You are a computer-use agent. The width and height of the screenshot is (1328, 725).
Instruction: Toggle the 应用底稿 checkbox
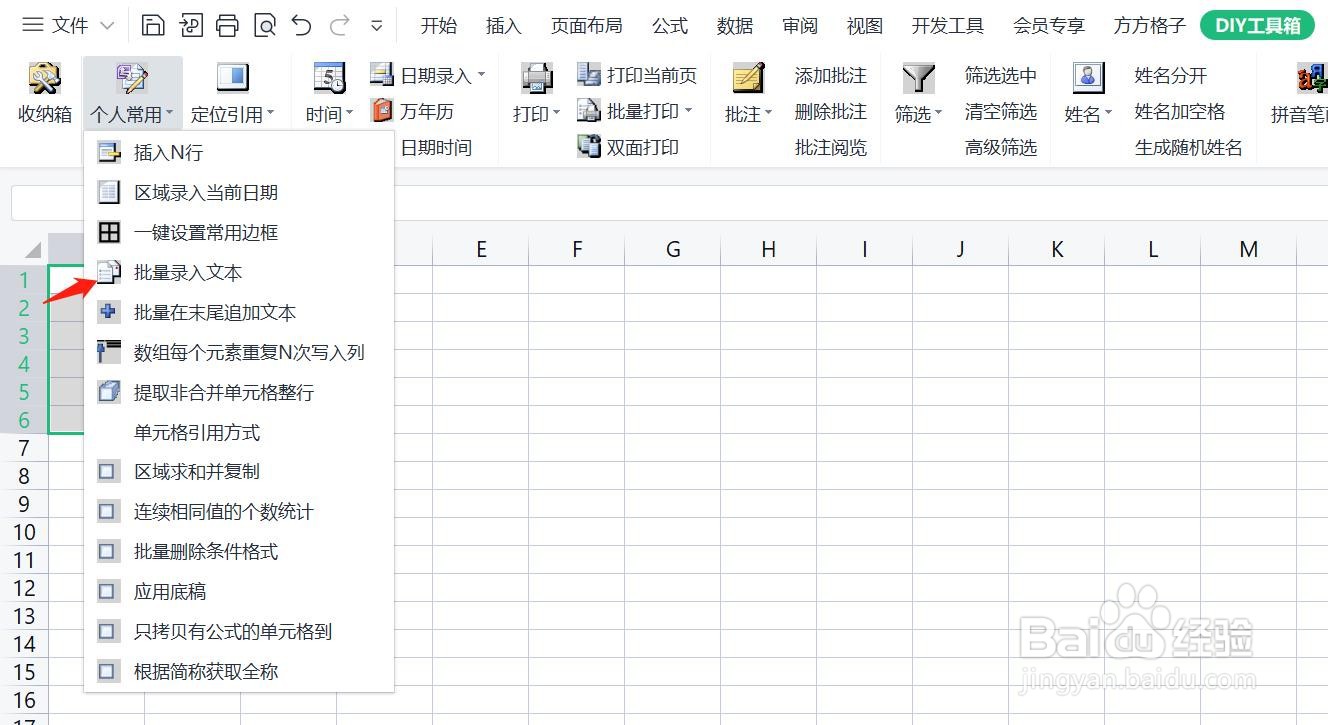pyautogui.click(x=170, y=591)
